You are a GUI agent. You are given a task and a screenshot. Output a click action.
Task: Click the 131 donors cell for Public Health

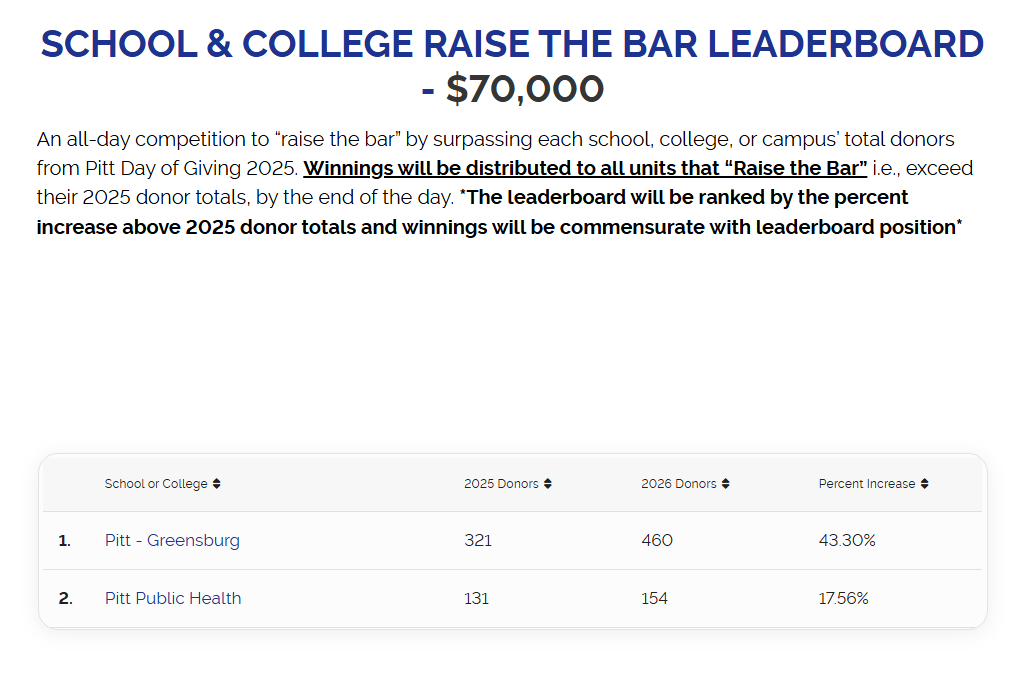(x=476, y=598)
